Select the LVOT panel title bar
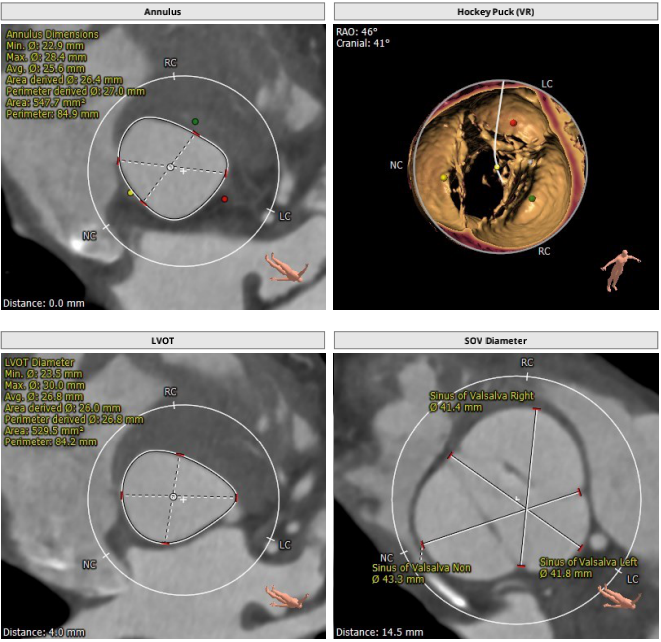This screenshot has height=642, width=661. 163,342
